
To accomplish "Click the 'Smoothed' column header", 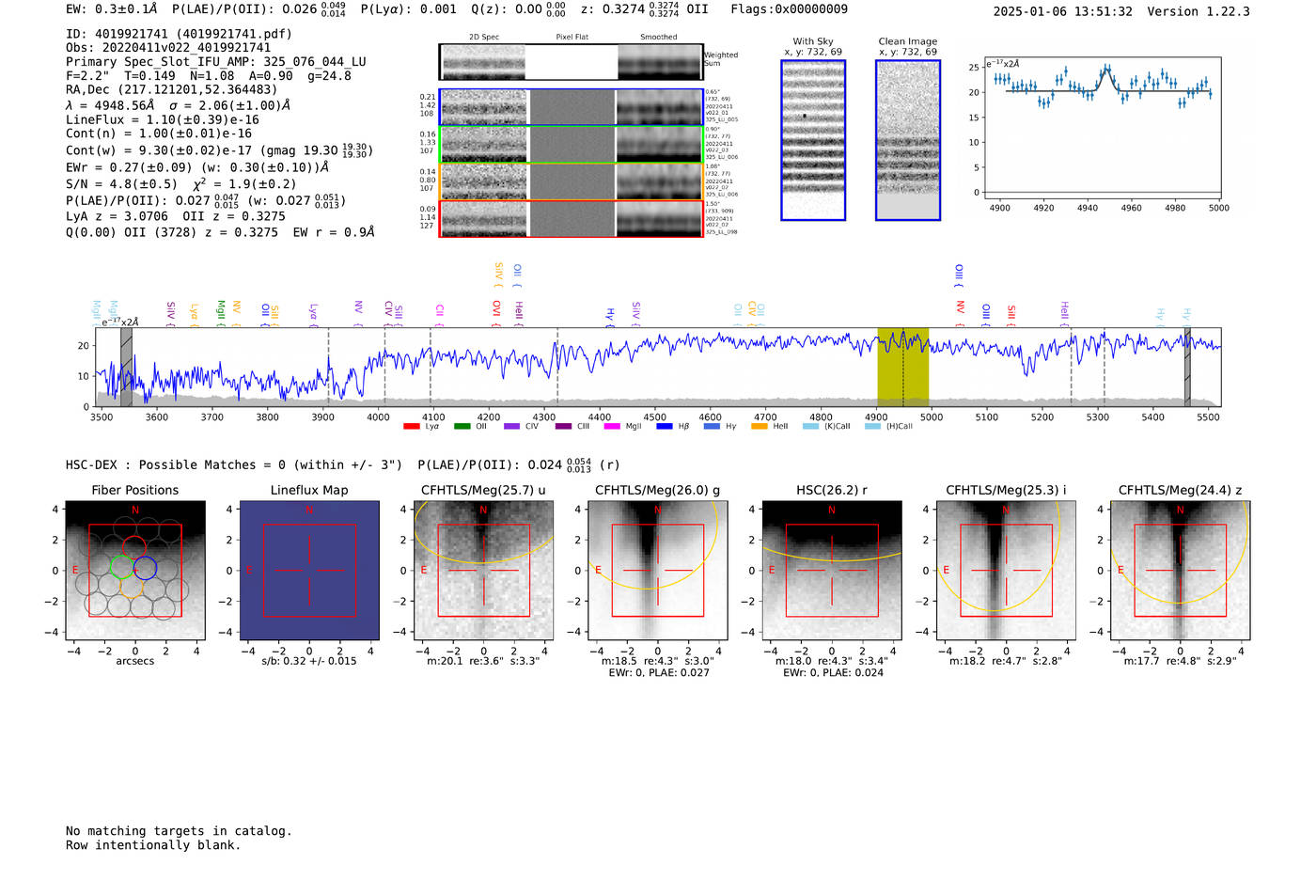I will tap(659, 38).
